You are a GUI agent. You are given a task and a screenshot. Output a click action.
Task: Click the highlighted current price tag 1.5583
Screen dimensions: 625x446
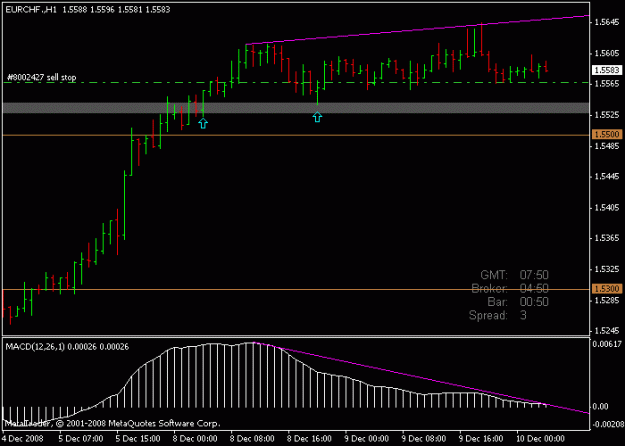[607, 71]
